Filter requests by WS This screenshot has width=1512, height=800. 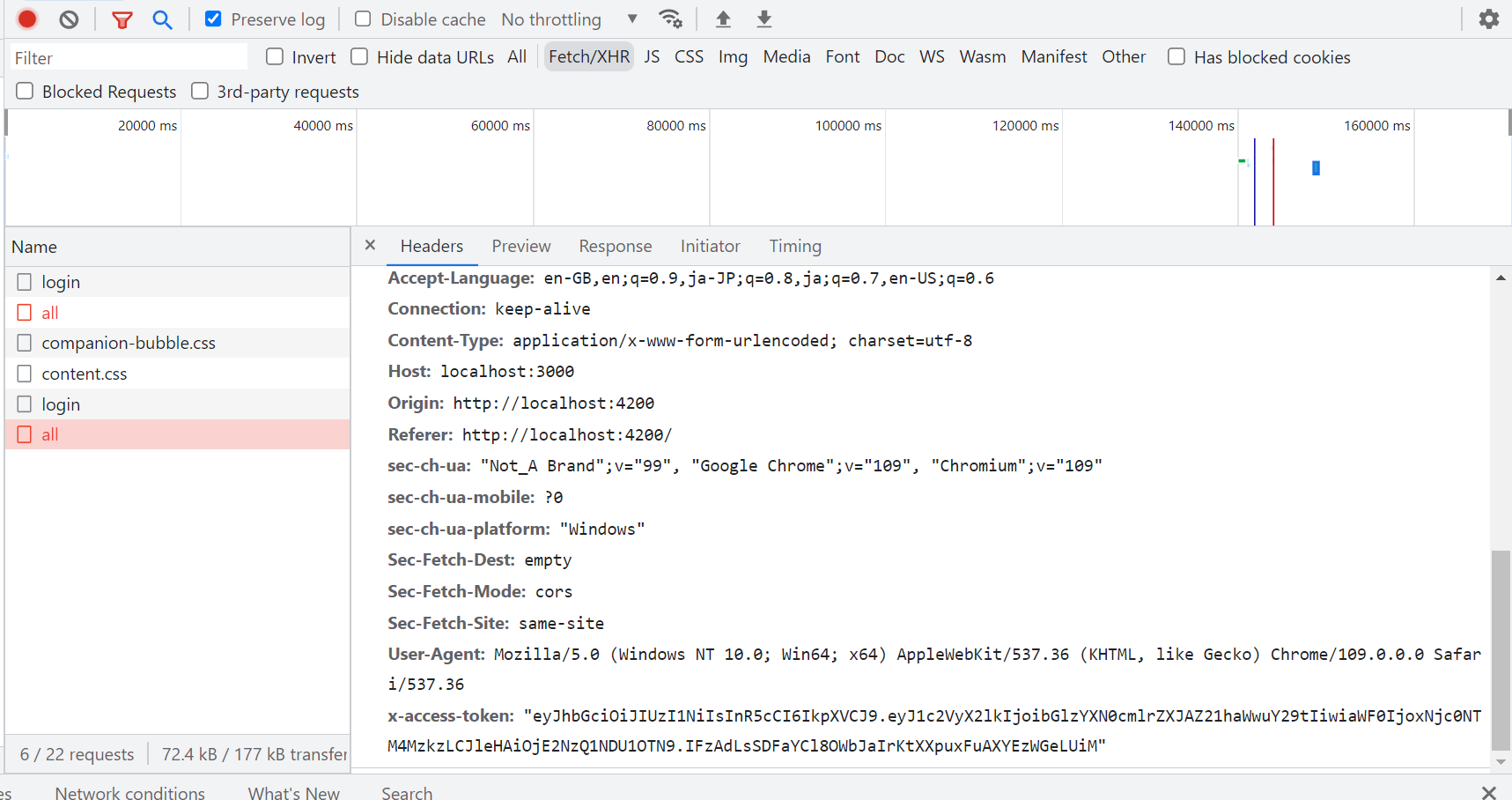point(932,56)
